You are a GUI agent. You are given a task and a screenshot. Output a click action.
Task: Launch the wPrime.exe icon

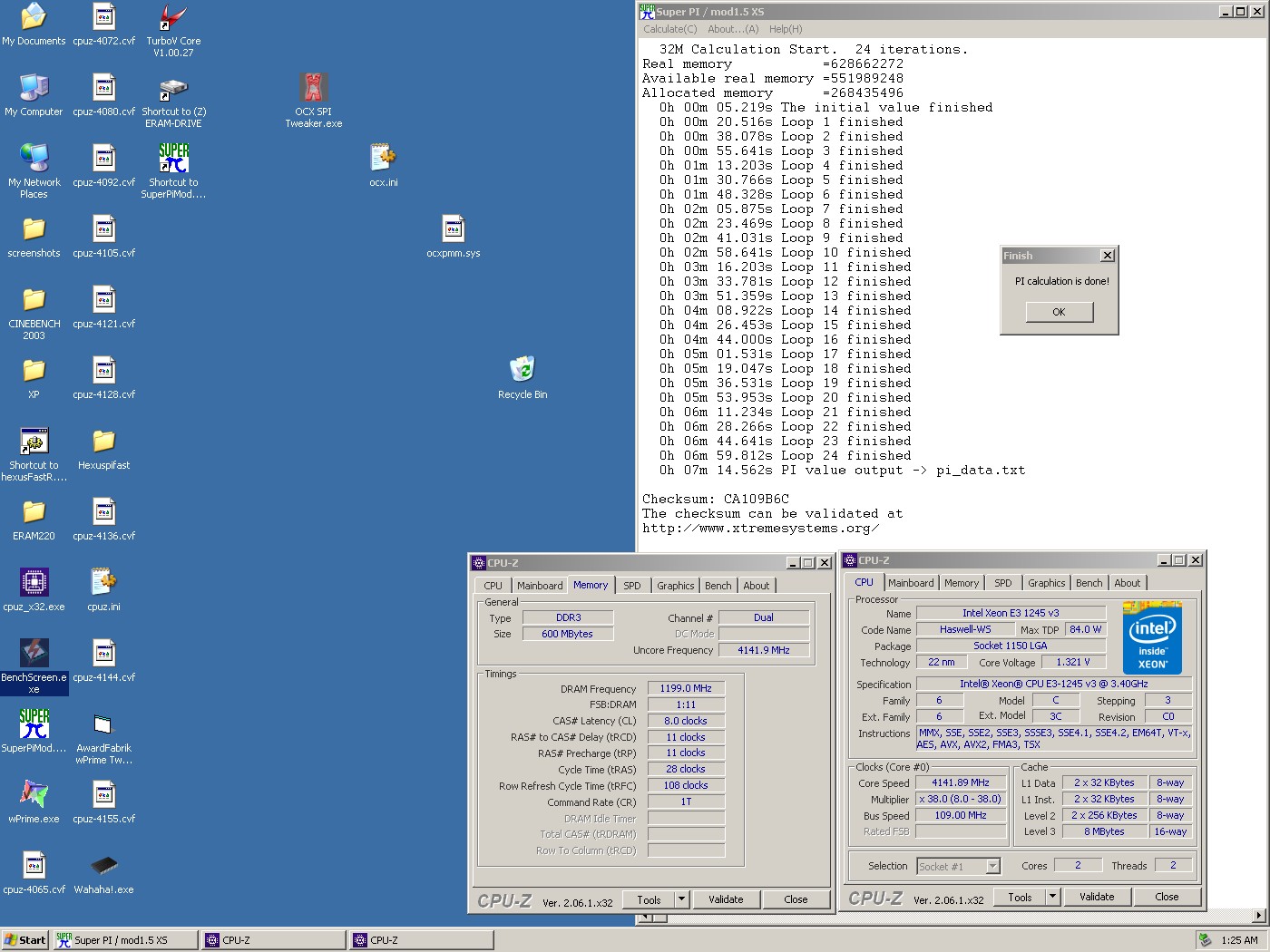[x=34, y=801]
